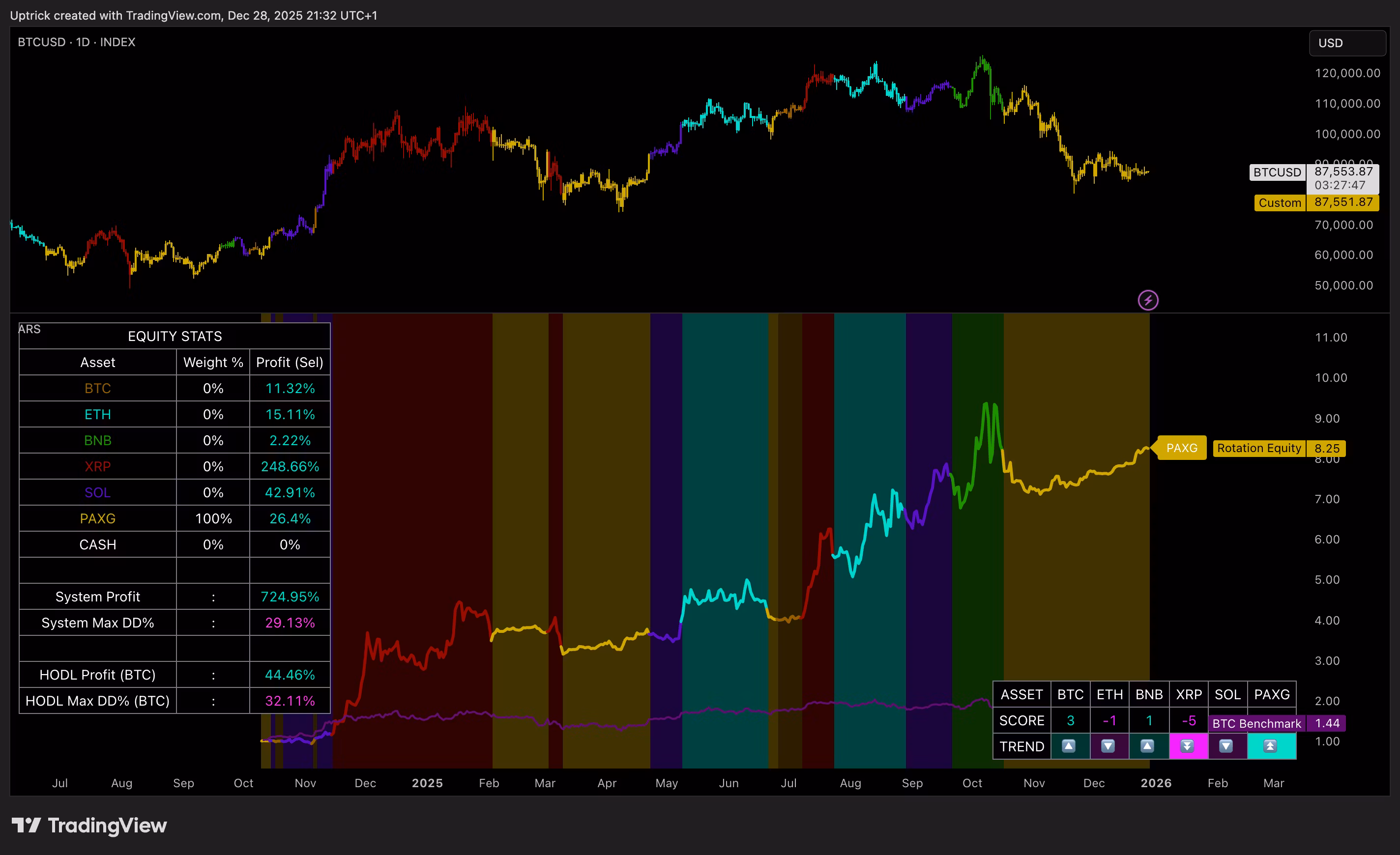Click the BTCUSD 1D INDEX symbol title

click(76, 42)
